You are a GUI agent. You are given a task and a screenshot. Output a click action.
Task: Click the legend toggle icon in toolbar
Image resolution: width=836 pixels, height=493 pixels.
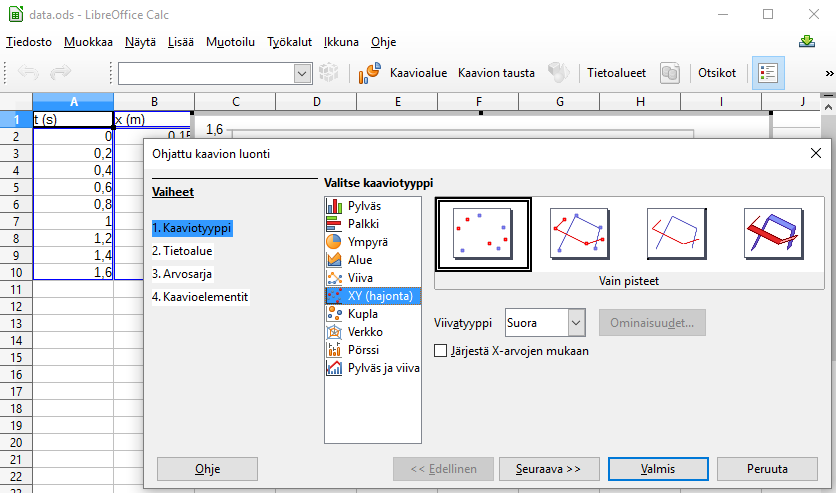[768, 73]
